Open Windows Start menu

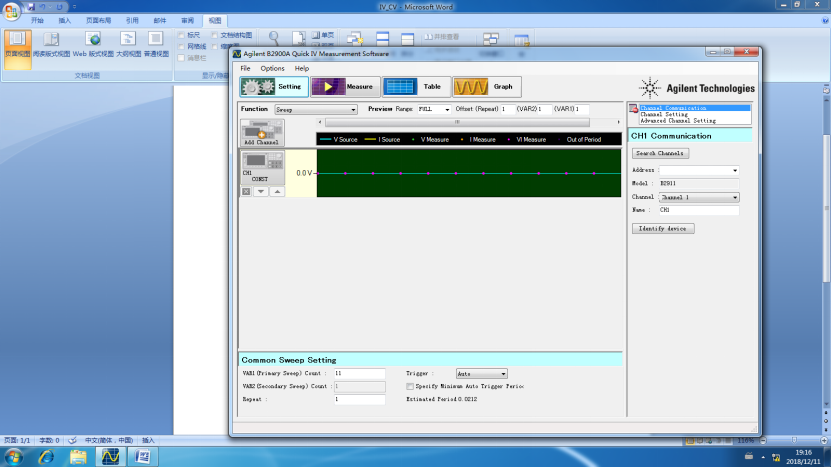pyautogui.click(x=13, y=456)
